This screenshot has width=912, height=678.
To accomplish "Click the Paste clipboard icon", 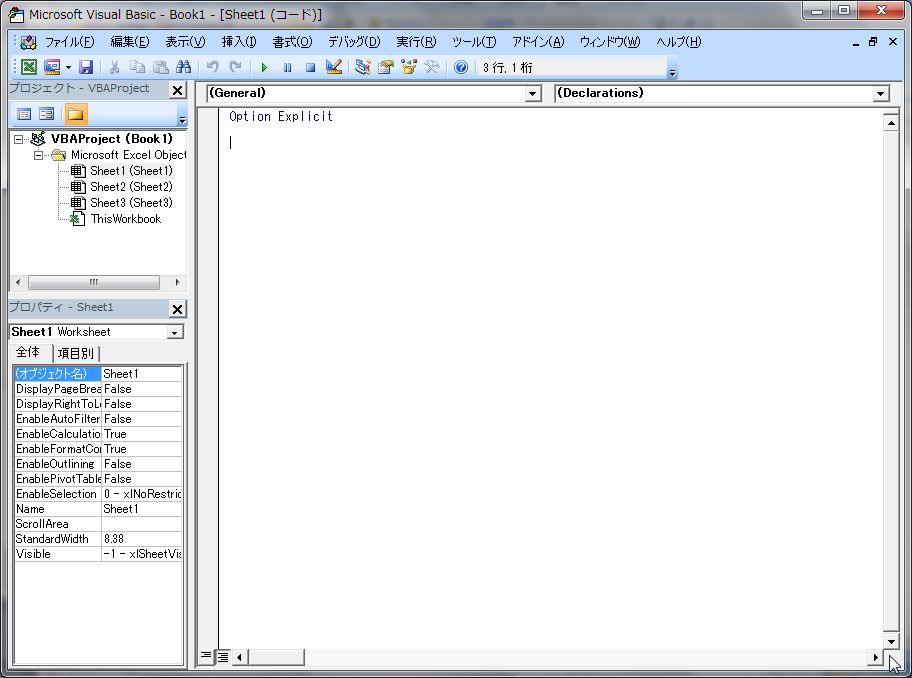I will click(161, 67).
